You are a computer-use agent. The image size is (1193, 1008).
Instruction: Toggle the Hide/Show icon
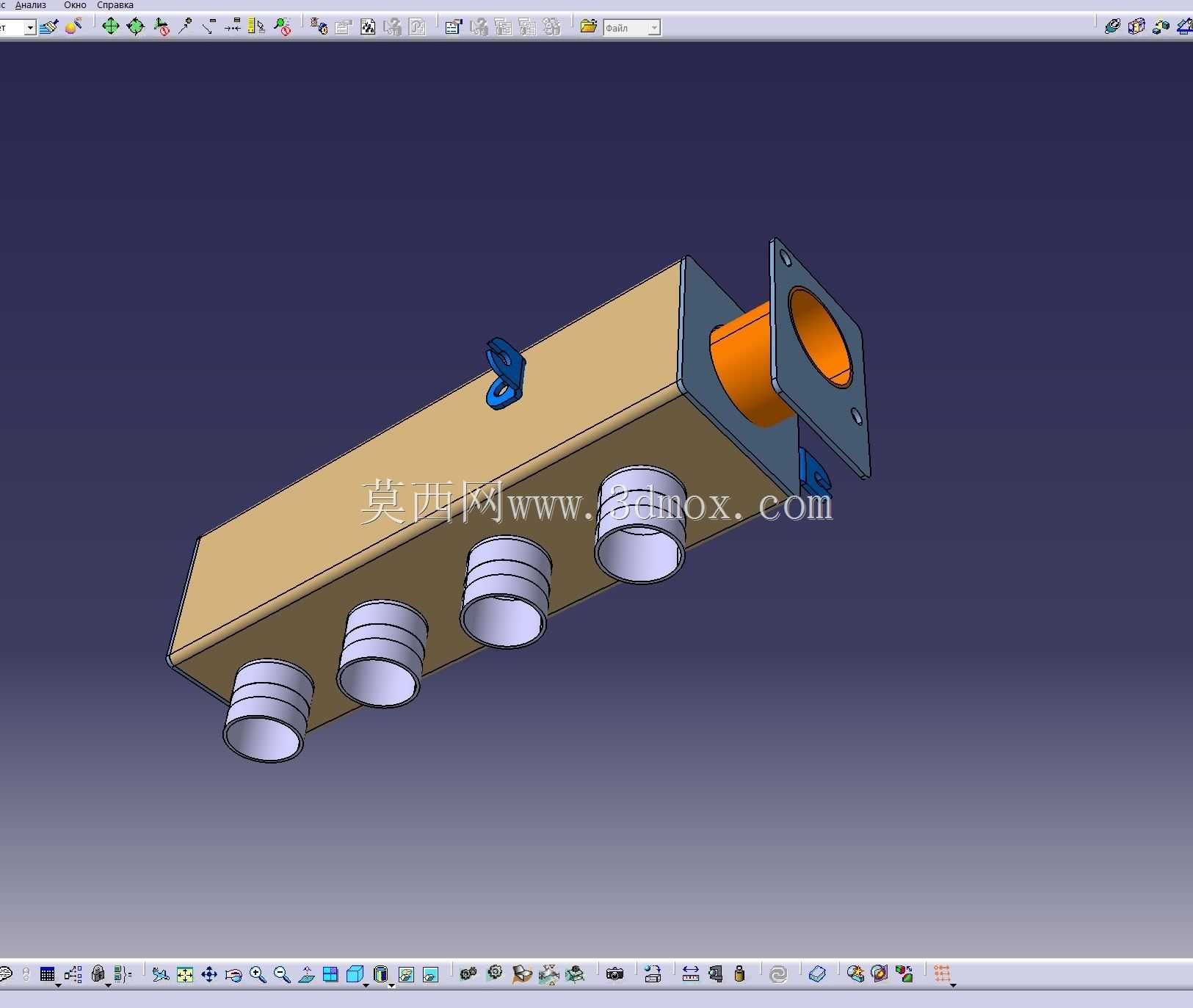[406, 974]
